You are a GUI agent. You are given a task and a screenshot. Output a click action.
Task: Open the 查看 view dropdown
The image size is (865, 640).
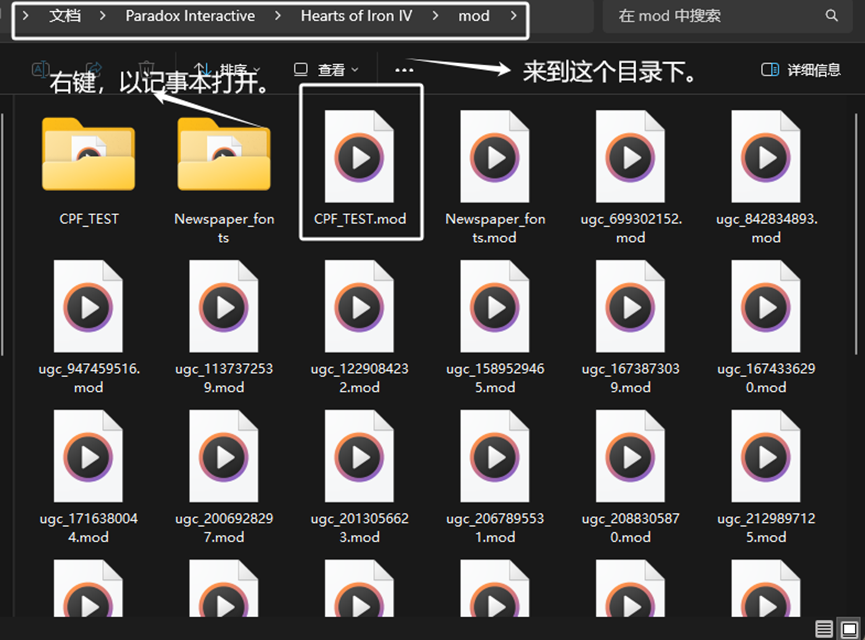(326, 70)
